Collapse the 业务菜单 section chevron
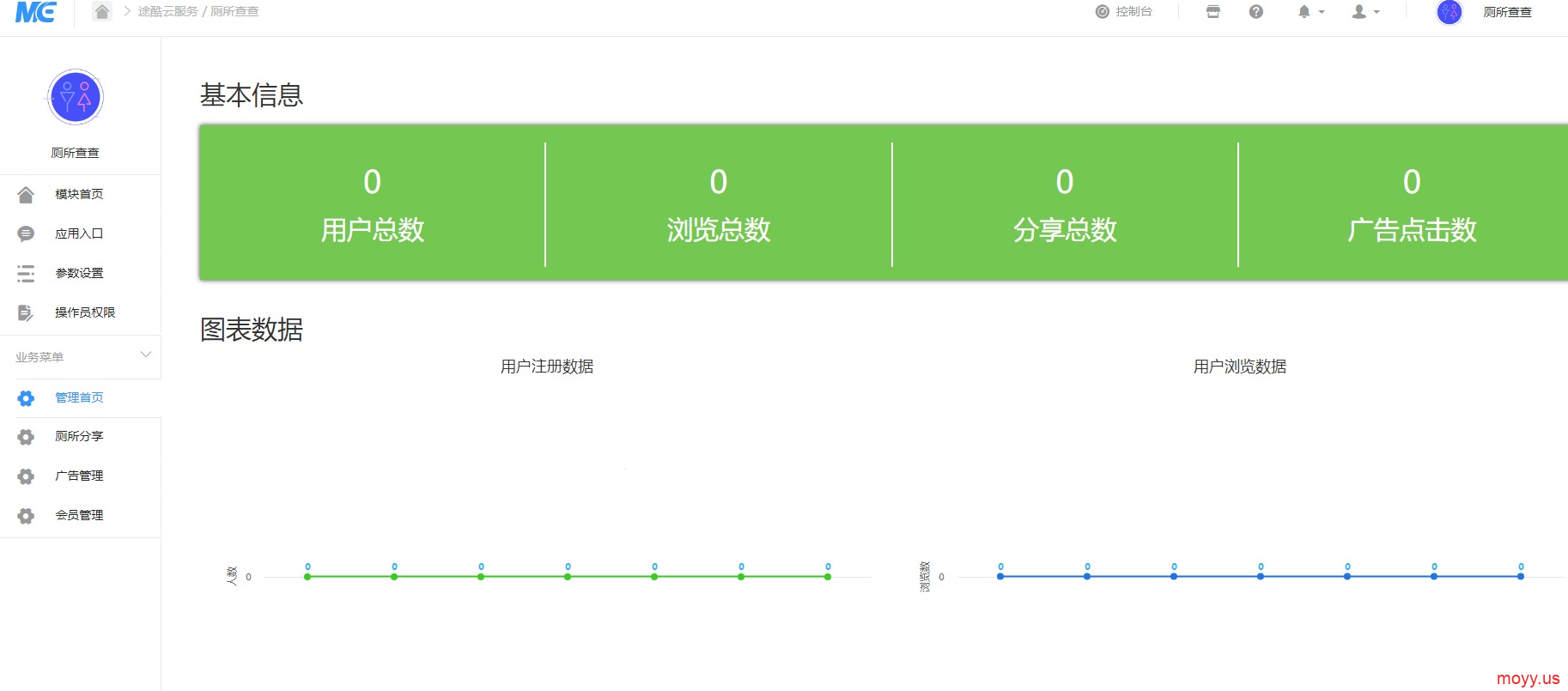Screen dimensions: 1568x691 coord(146,355)
